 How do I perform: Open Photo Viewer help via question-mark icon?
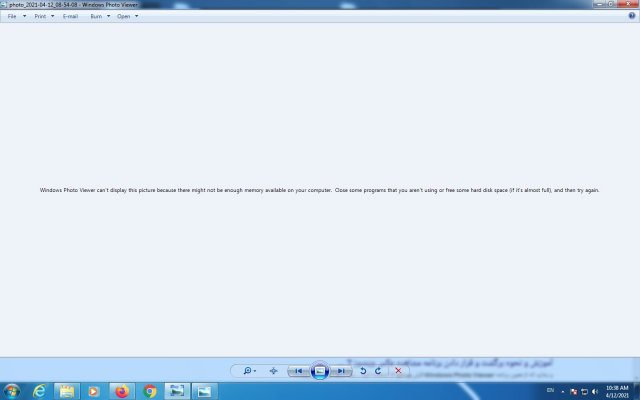[x=632, y=16]
